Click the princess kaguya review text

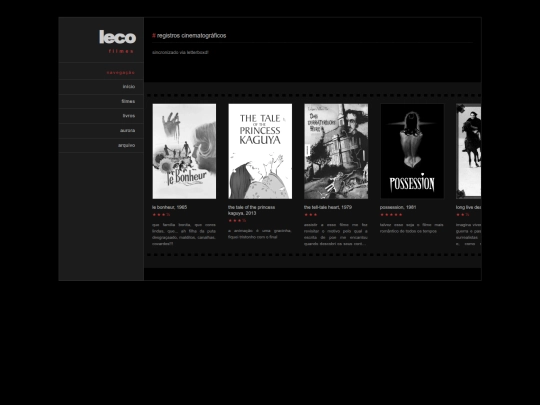pyautogui.click(x=260, y=234)
